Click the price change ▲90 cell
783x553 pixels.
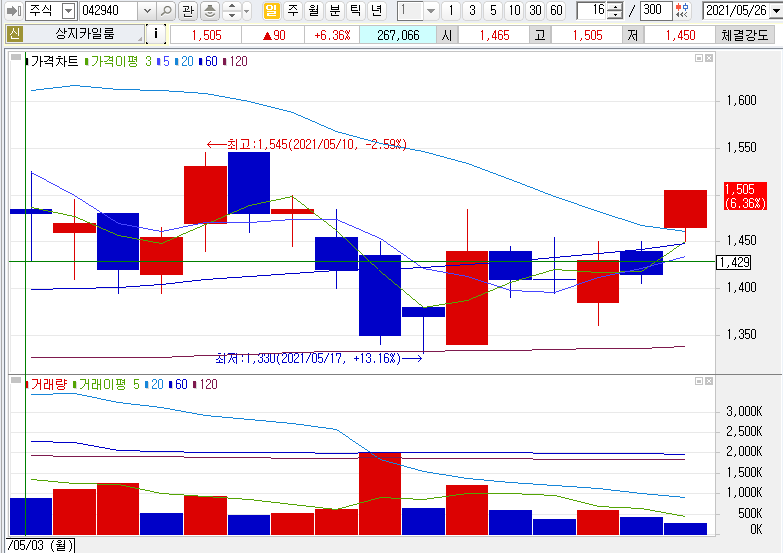[273, 35]
